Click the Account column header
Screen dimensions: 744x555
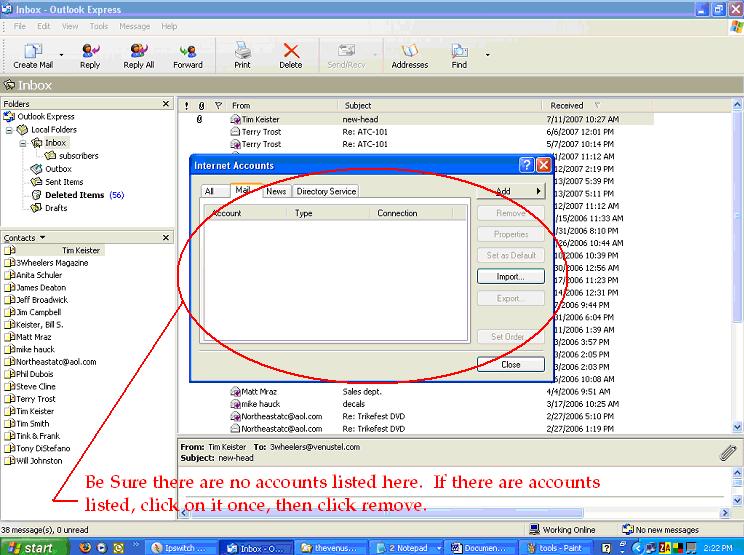point(245,213)
